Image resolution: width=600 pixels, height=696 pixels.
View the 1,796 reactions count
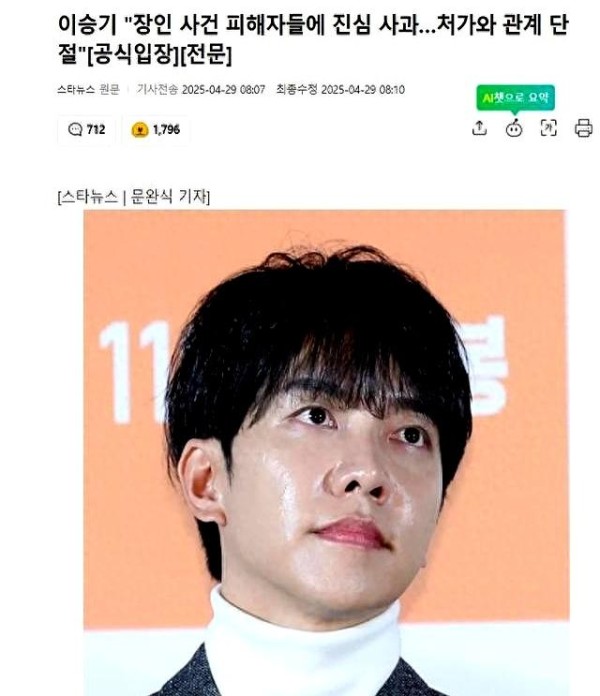166,130
